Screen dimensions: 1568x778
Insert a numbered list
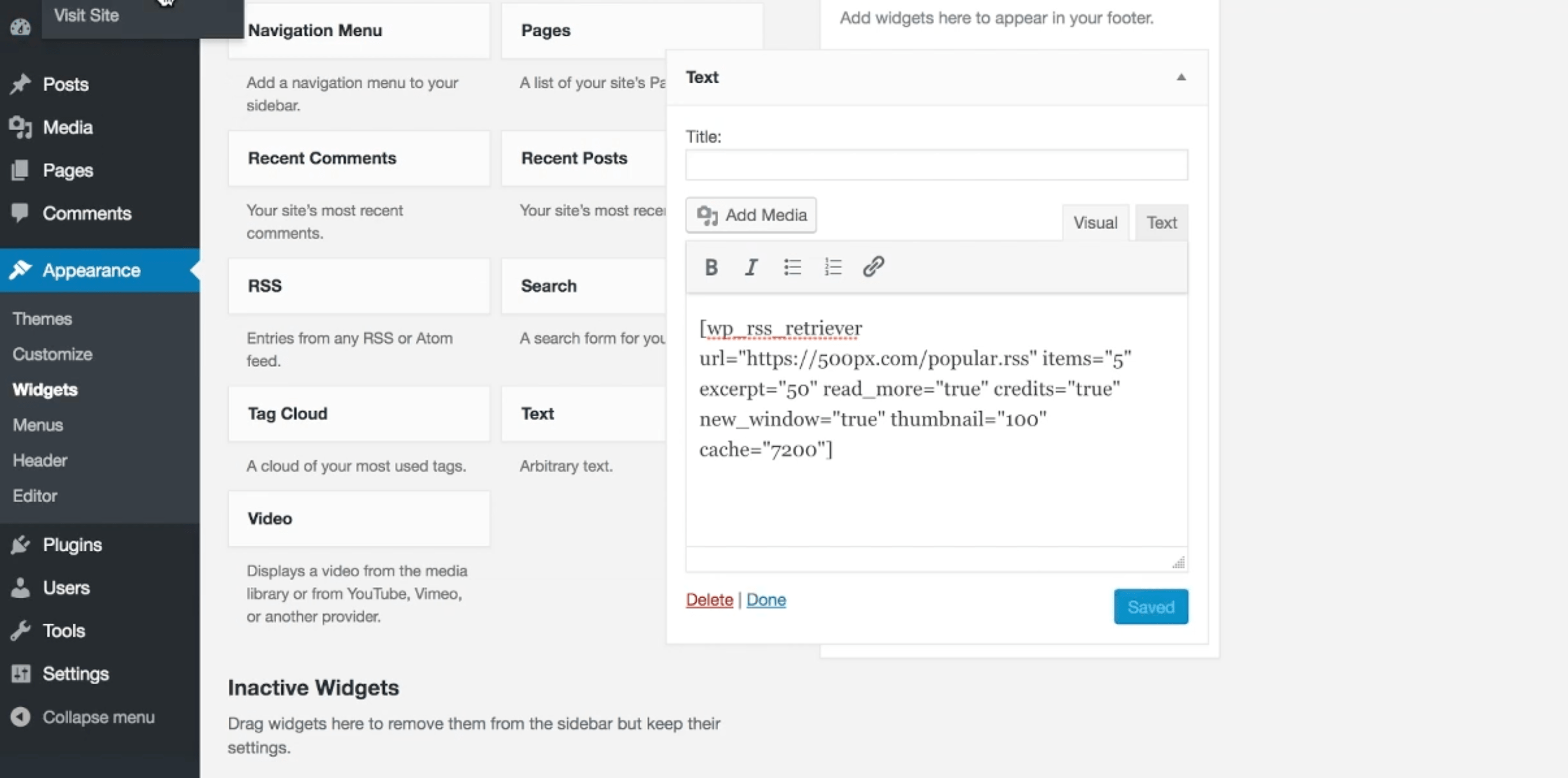(832, 266)
